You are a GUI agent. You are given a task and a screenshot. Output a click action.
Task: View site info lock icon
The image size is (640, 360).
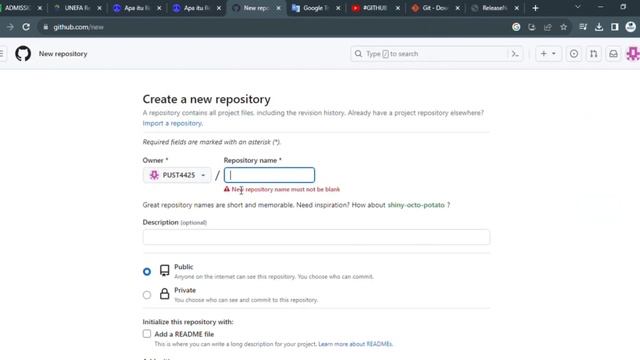point(46,27)
